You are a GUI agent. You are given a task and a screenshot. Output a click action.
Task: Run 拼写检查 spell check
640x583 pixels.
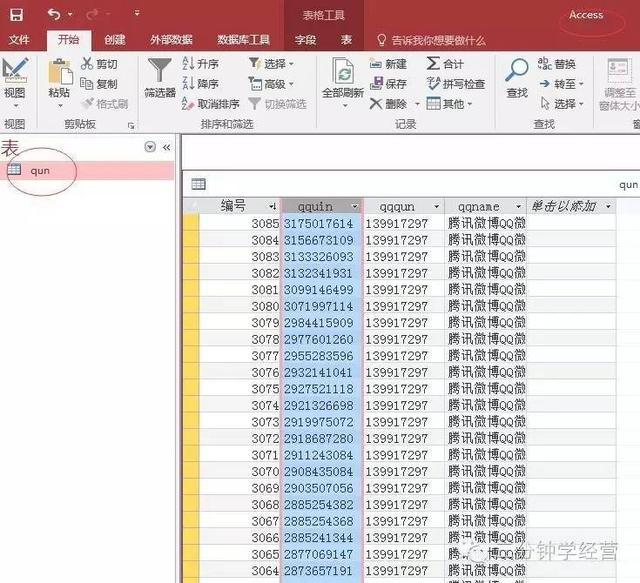(x=456, y=84)
